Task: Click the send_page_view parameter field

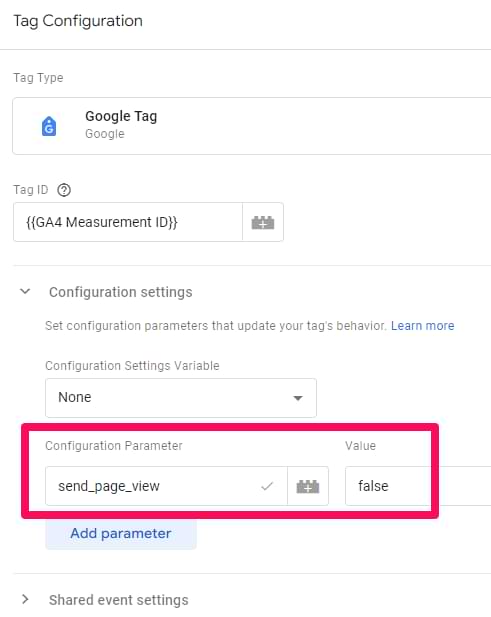Action: click(166, 486)
